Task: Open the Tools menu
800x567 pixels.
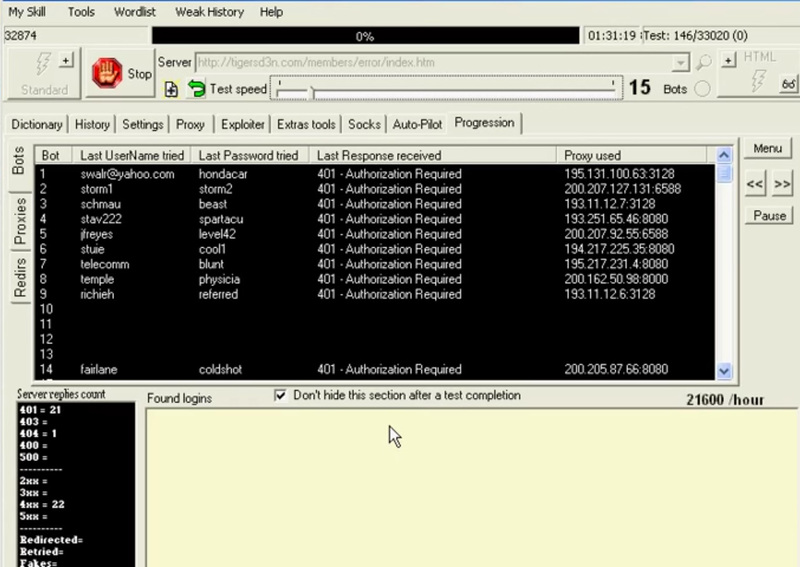Action: pos(81,12)
